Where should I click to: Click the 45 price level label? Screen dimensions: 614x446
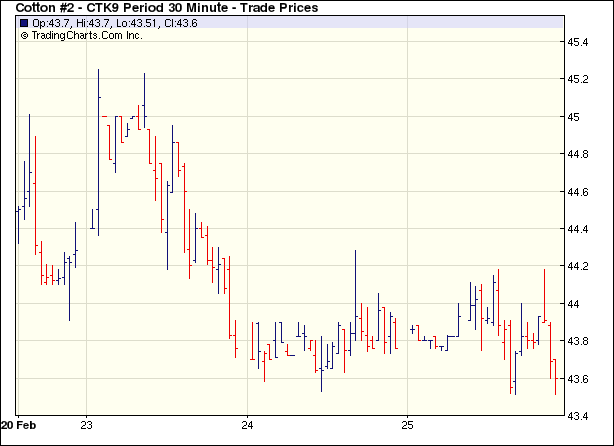pos(576,117)
